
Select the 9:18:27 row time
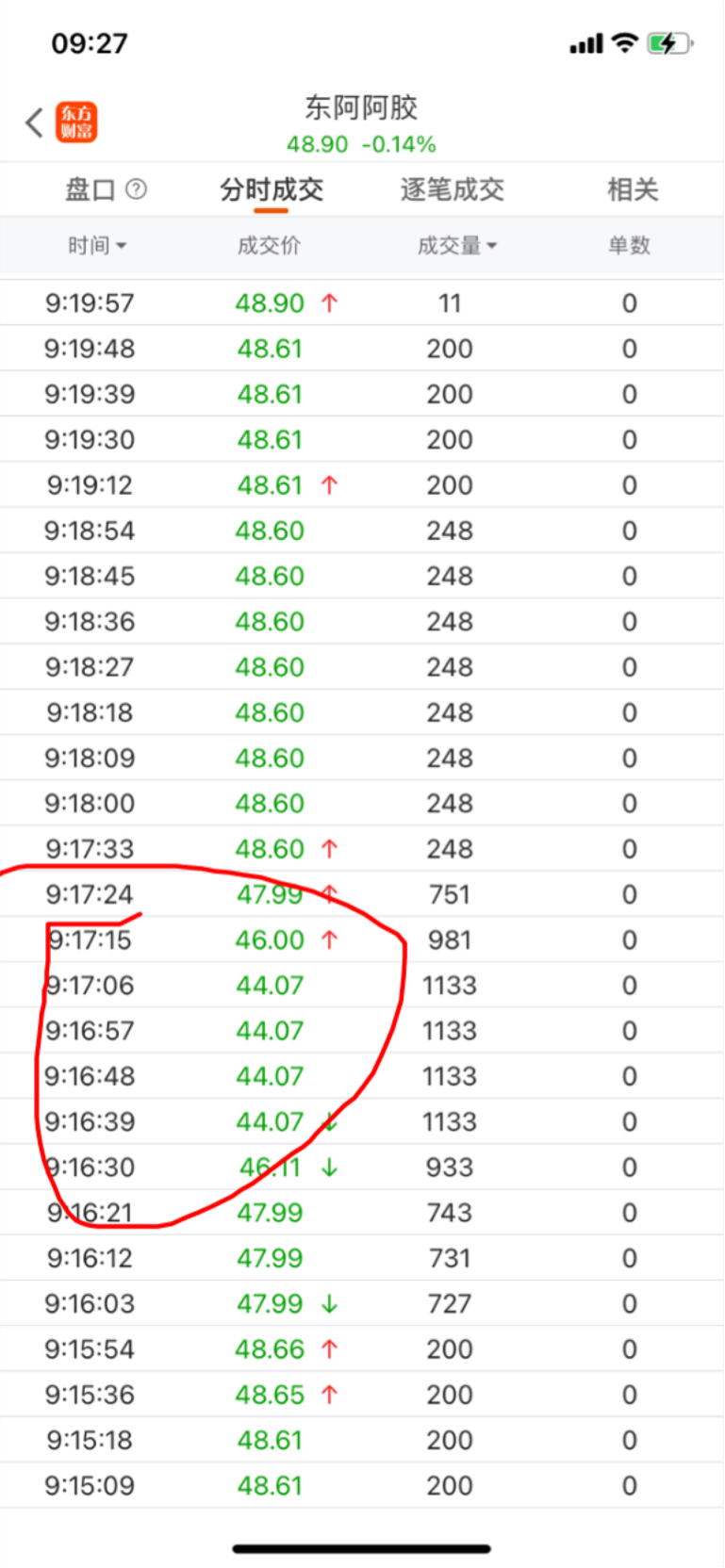click(x=90, y=667)
